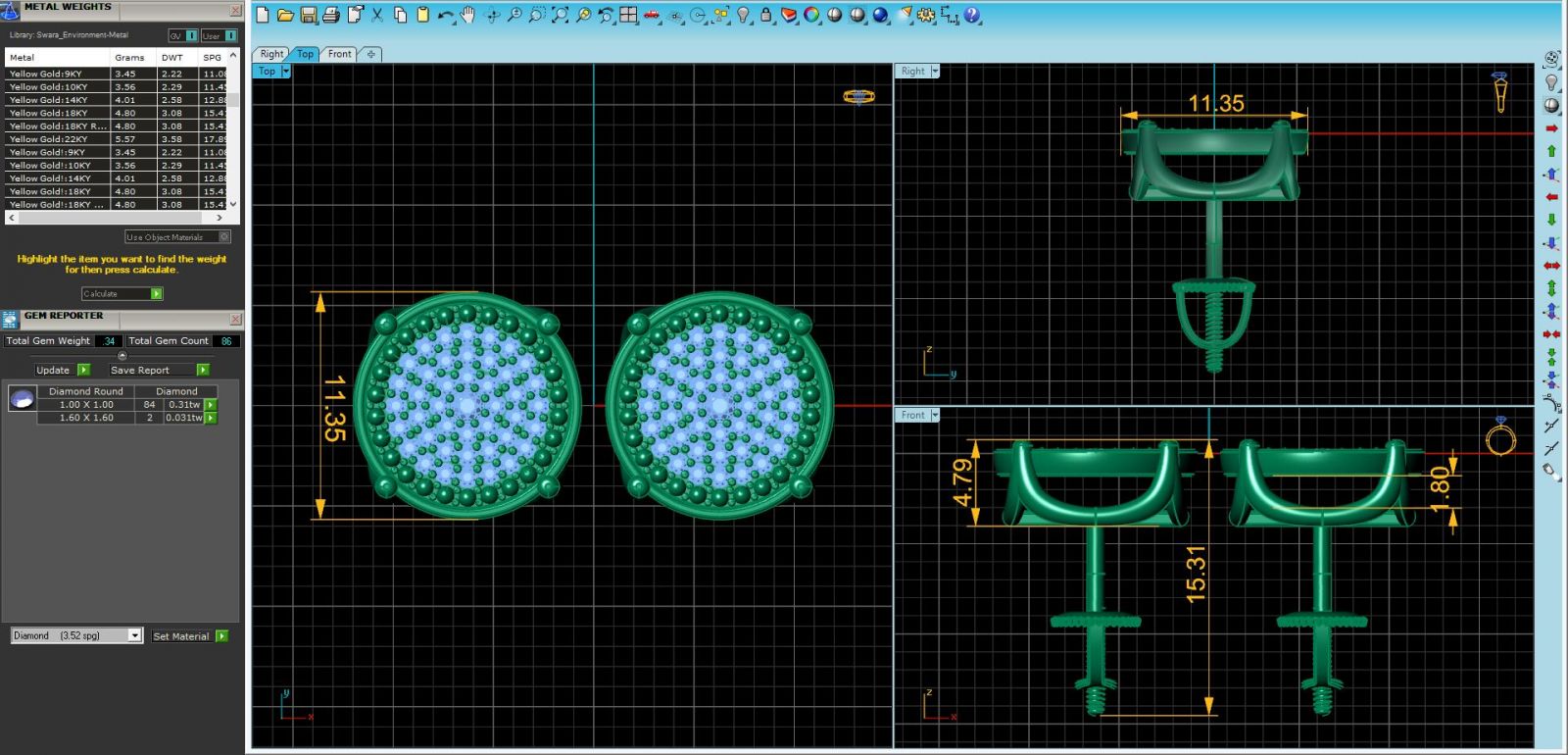The image size is (1568, 755).
Task: Open the four-viewport layout tool
Action: coord(628,16)
